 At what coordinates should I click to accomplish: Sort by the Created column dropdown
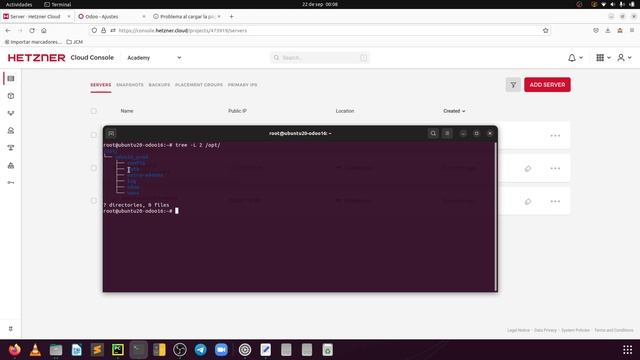click(454, 111)
